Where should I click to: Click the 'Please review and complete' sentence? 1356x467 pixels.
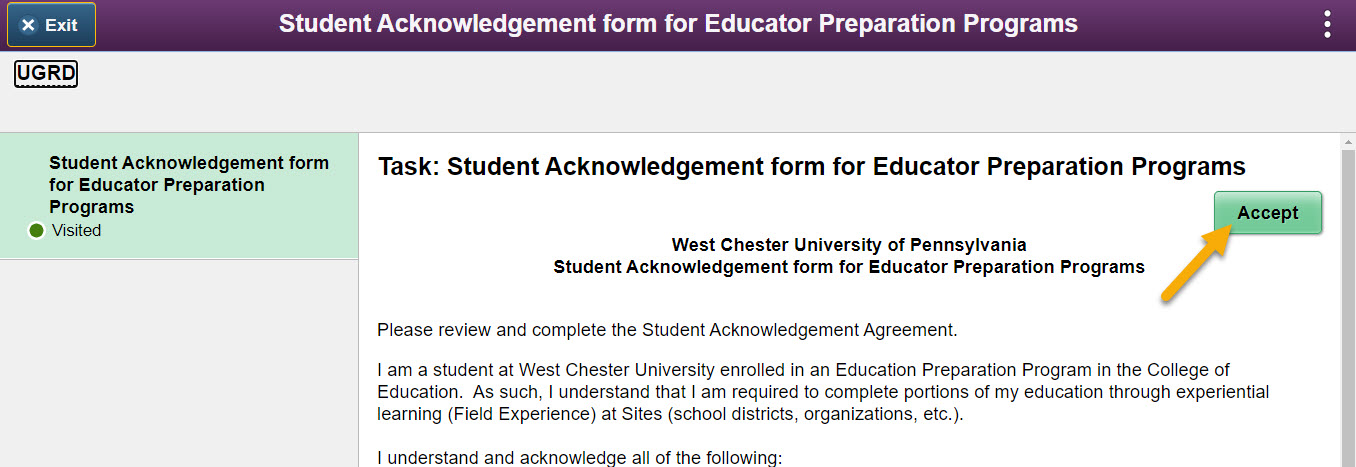(667, 329)
